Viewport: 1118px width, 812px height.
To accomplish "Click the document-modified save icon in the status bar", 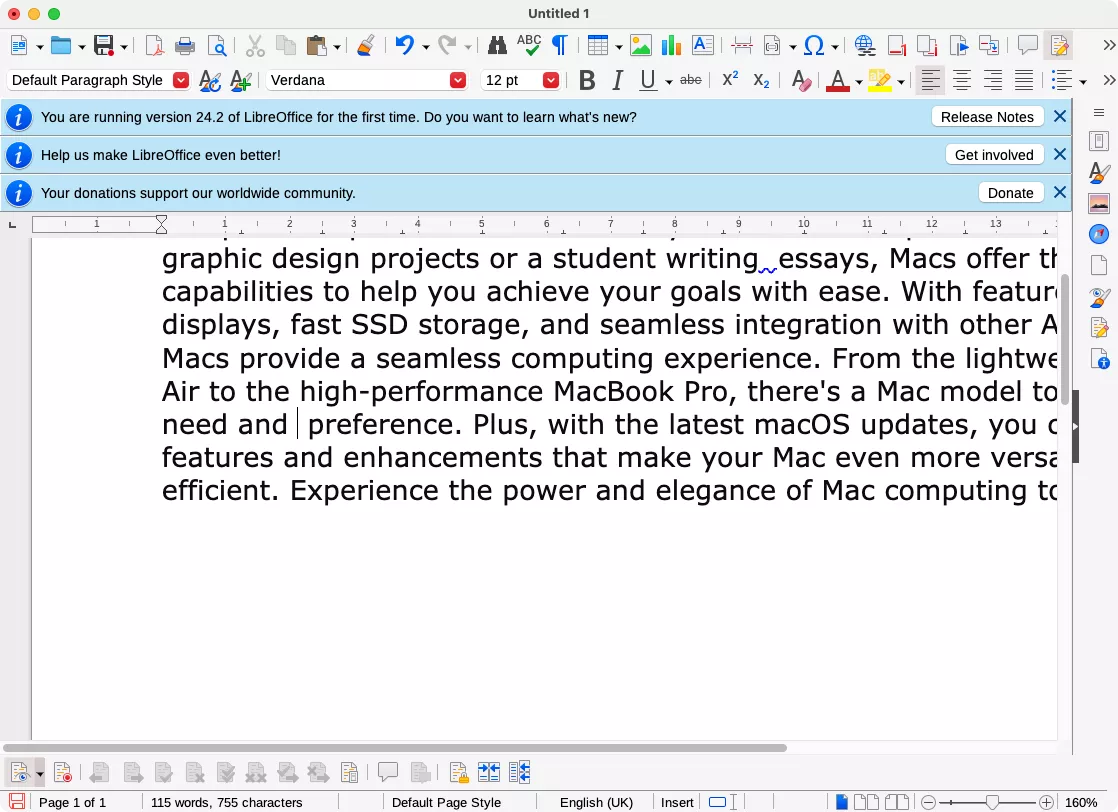I will (17, 802).
